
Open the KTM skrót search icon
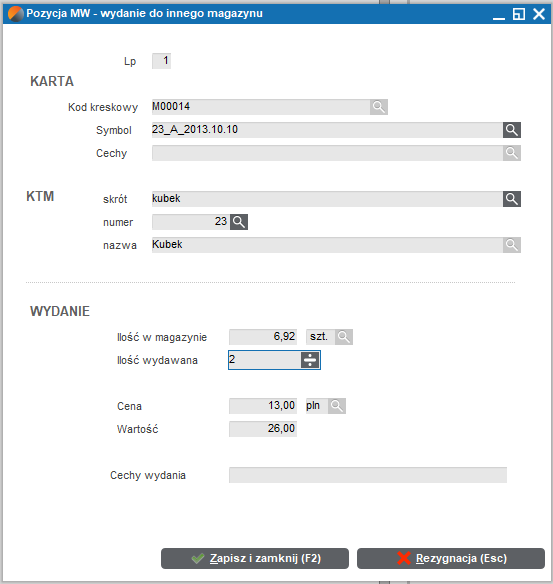tap(512, 199)
